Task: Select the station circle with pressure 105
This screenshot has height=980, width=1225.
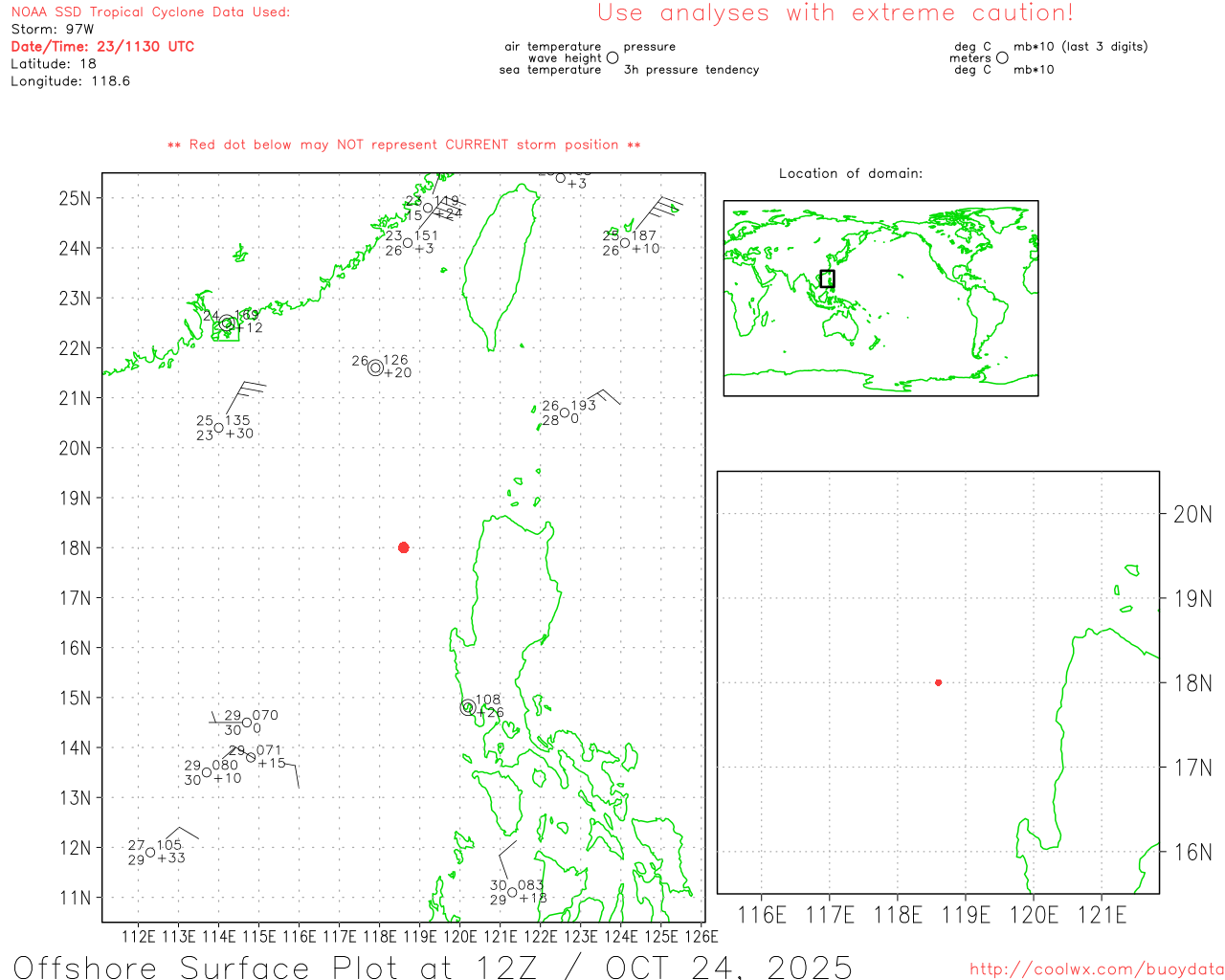Action: (150, 853)
